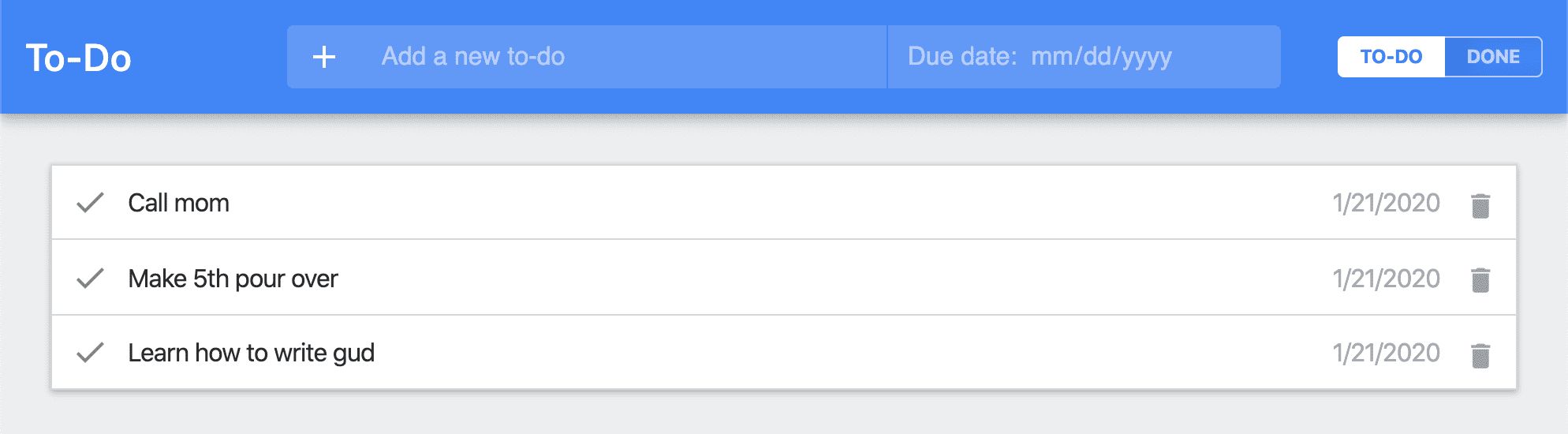Focus the Add a new to-do field
1568x434 pixels.
615,57
